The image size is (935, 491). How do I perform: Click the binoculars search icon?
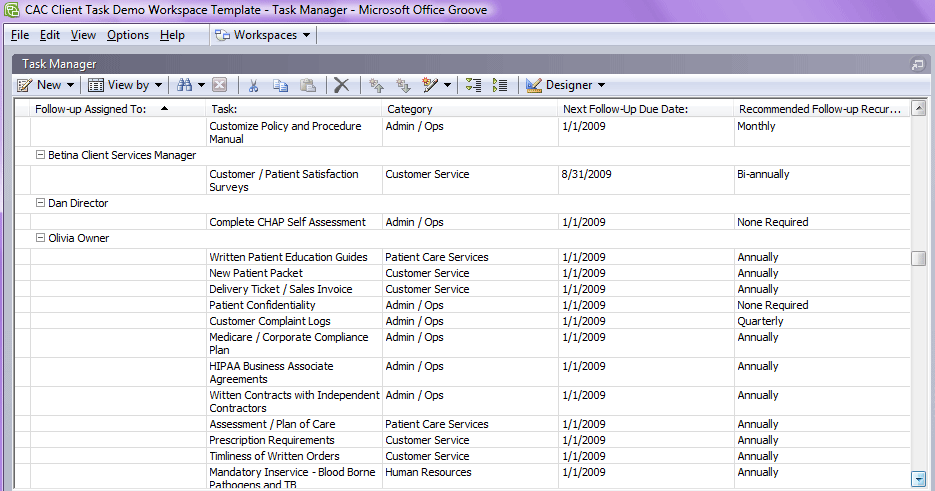[x=184, y=85]
